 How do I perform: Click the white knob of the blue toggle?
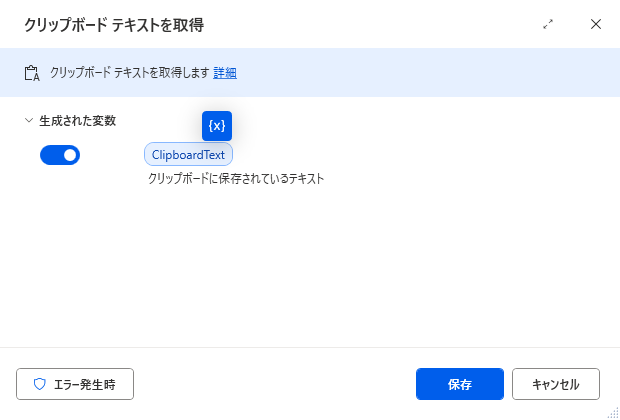pos(70,155)
